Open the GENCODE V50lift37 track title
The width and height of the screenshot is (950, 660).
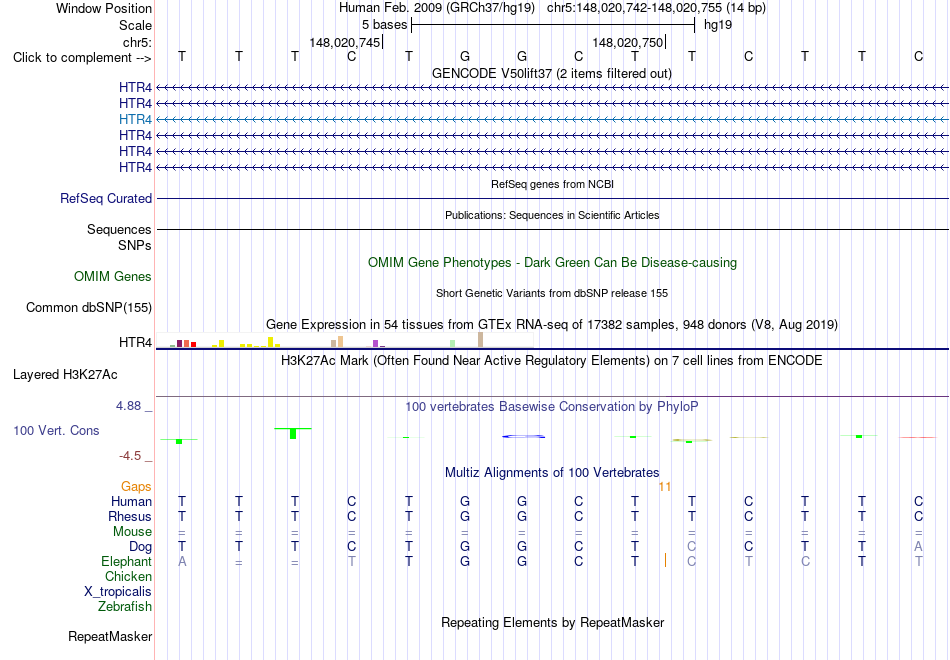[552, 73]
